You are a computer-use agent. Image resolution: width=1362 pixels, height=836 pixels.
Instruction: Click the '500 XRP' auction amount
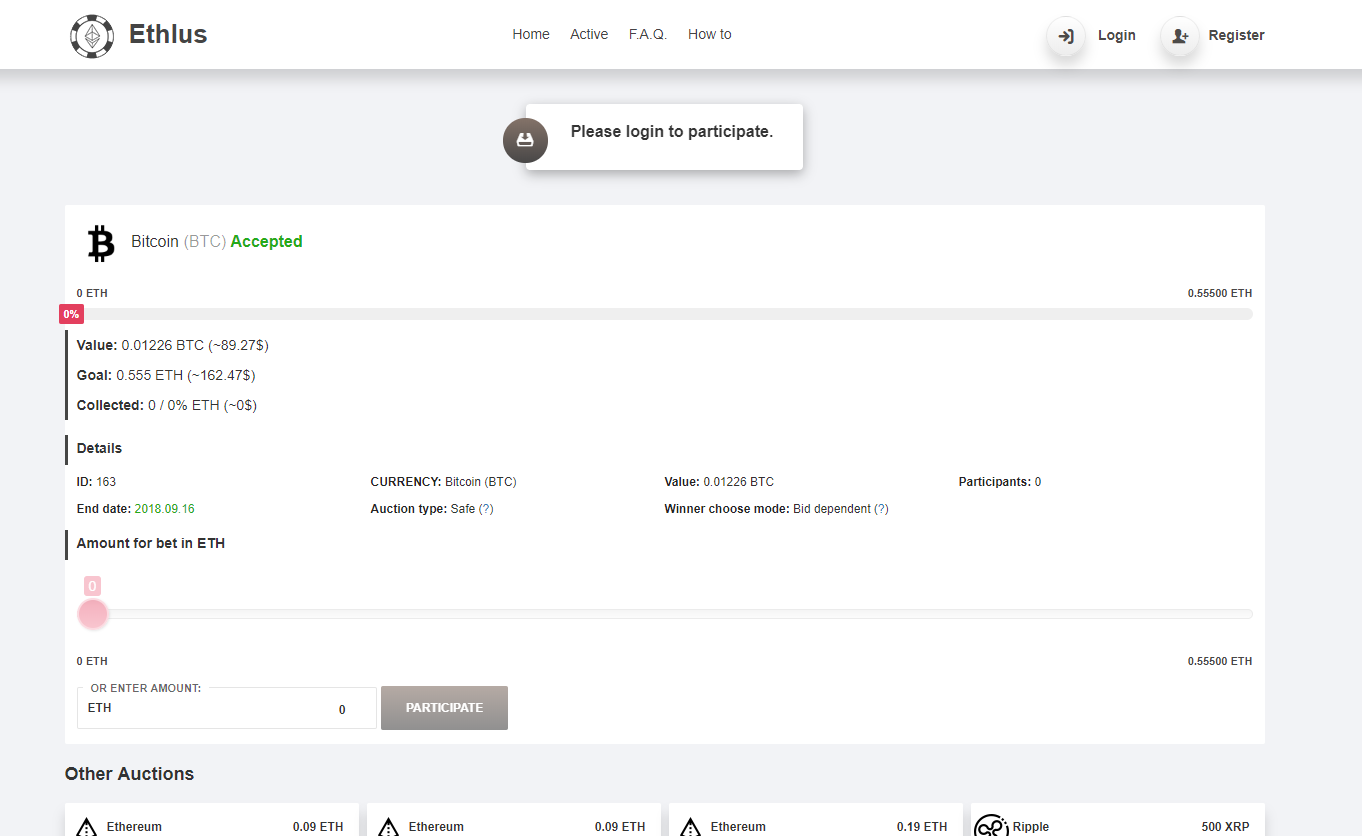(1227, 827)
